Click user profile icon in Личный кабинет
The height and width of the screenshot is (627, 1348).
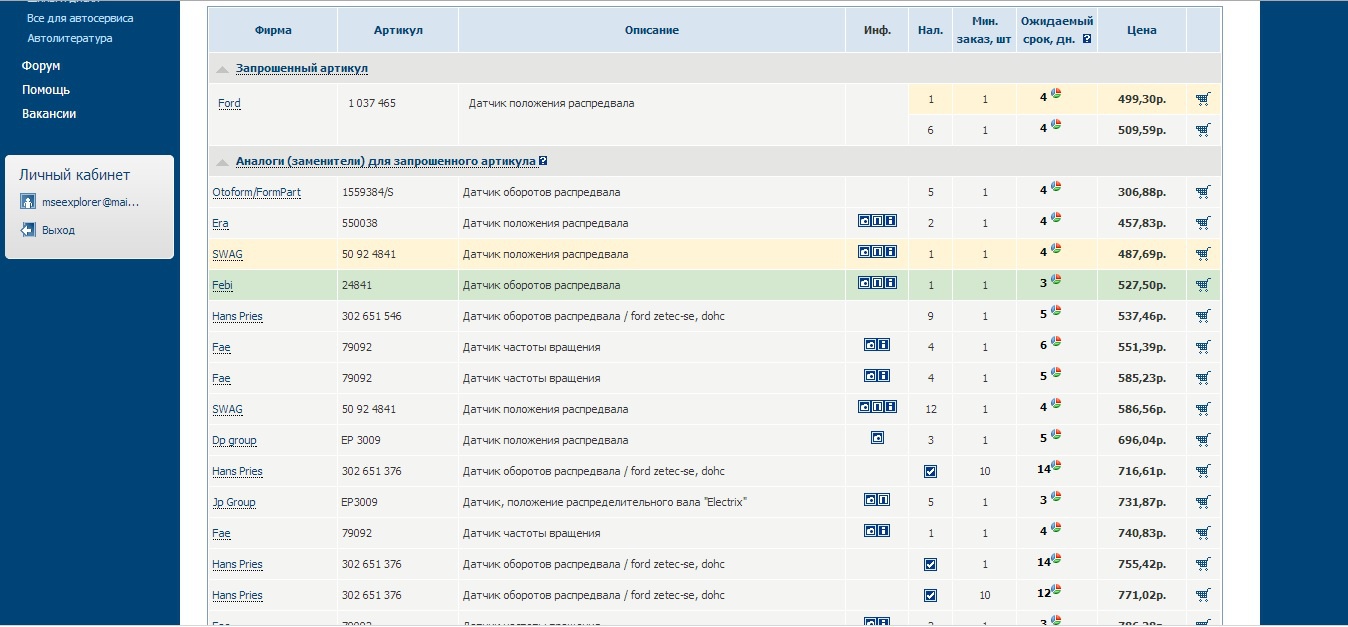click(29, 202)
